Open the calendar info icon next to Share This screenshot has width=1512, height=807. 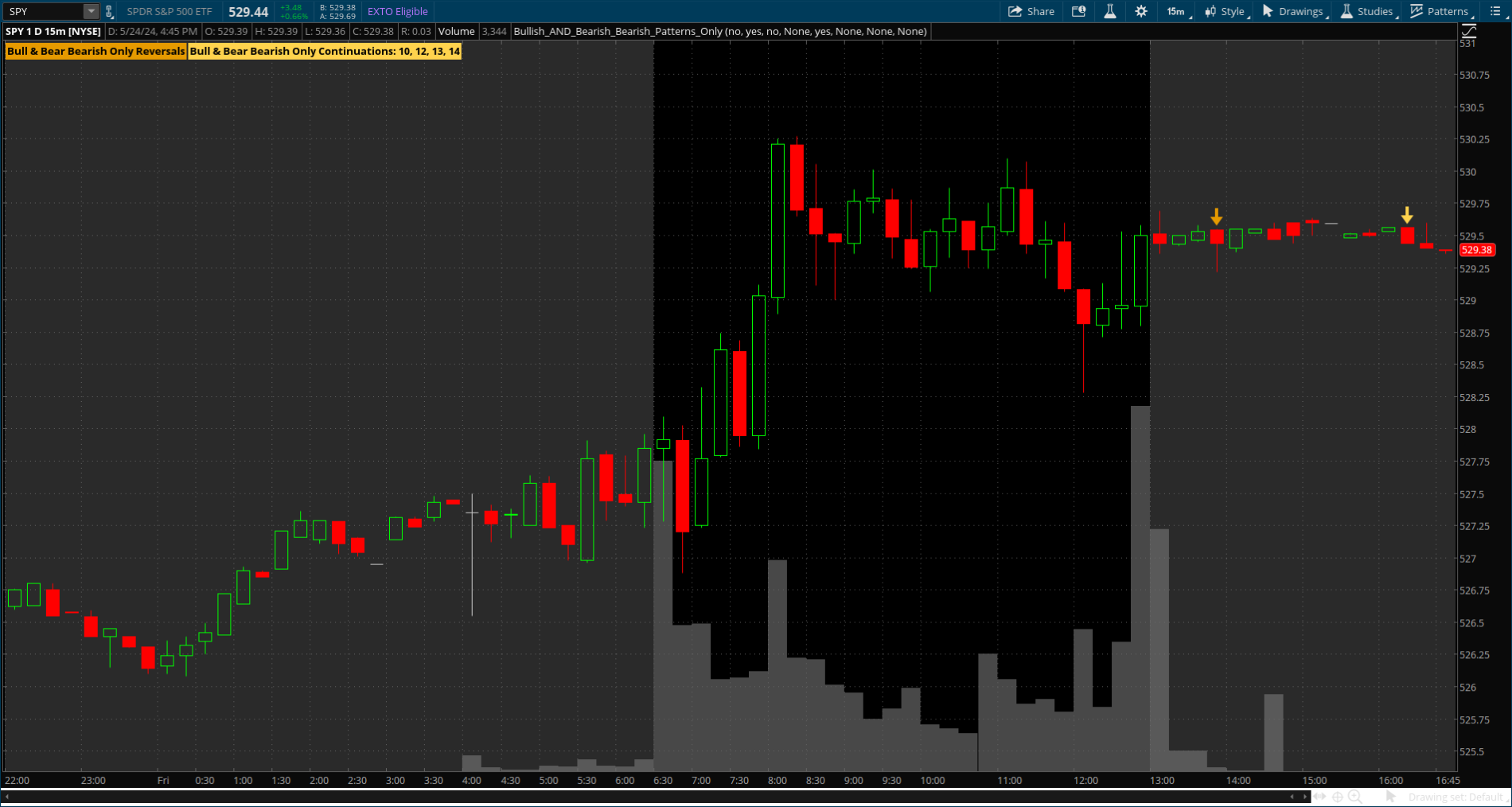1078,11
